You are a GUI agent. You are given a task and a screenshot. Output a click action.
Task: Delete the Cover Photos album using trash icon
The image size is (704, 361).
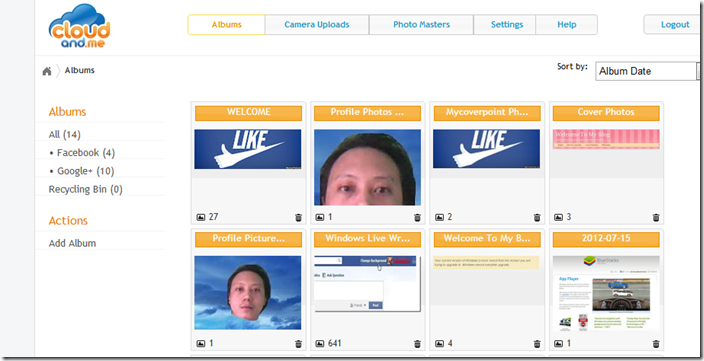coord(656,217)
